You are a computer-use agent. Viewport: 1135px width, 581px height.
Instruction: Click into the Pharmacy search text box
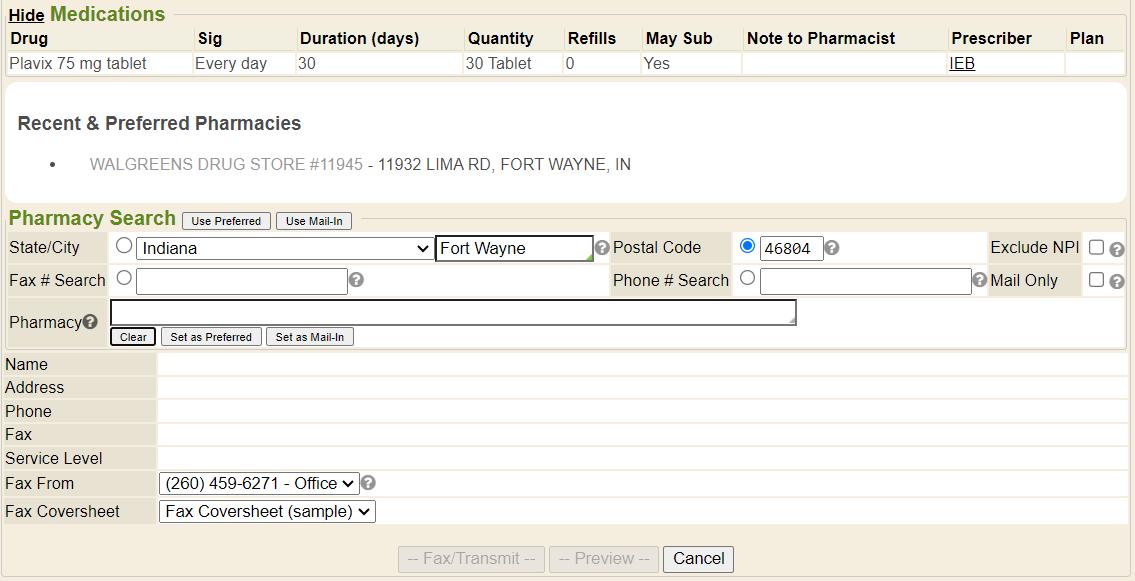(453, 312)
